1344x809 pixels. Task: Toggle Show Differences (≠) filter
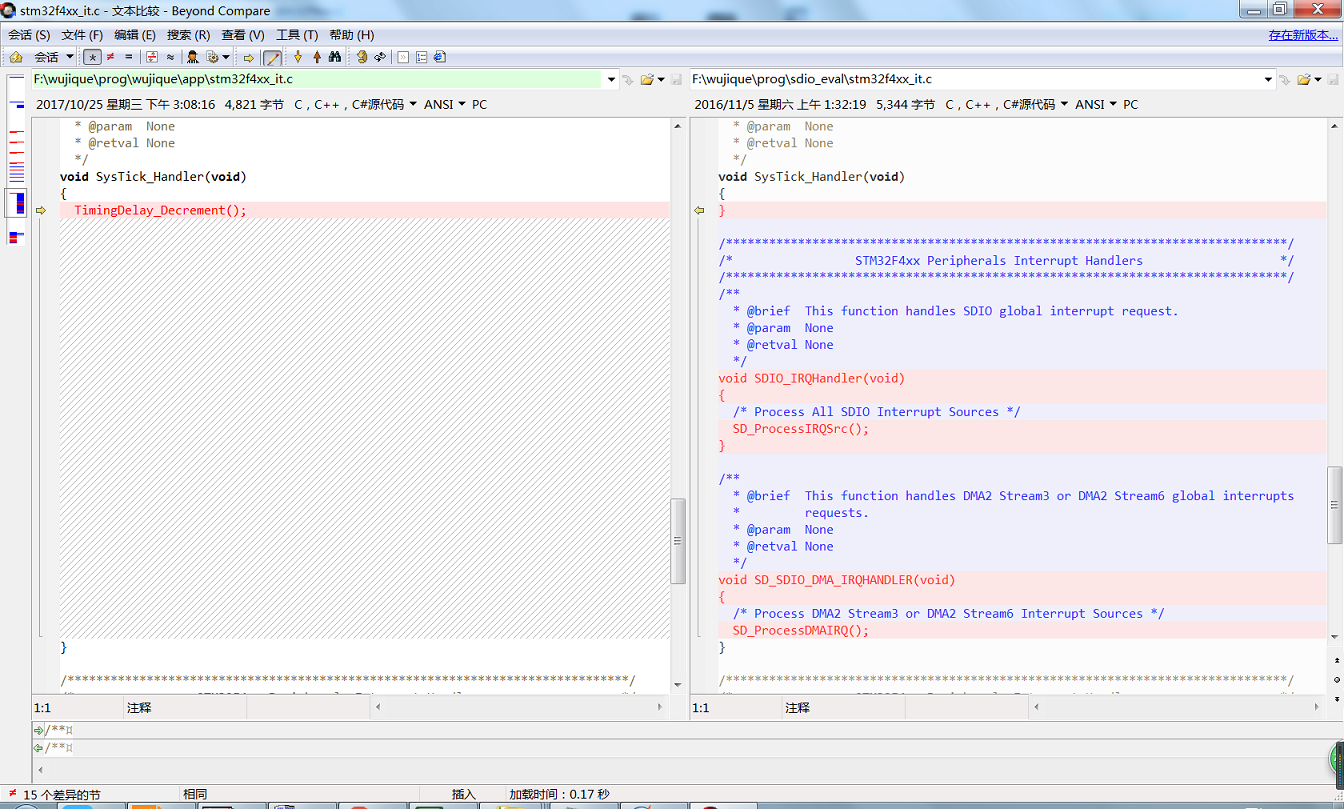110,57
